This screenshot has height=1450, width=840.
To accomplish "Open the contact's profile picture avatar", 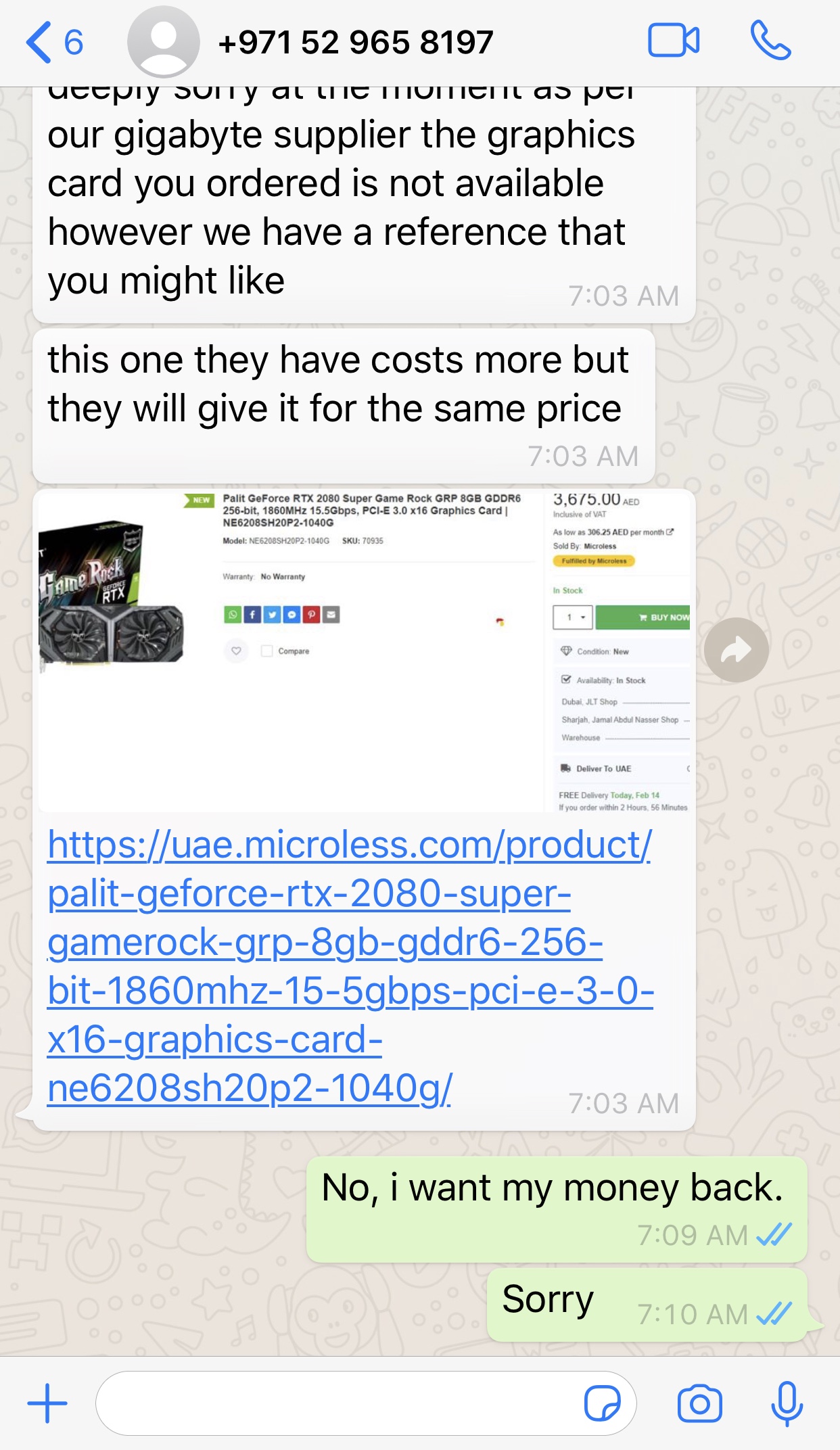I will pos(164,42).
